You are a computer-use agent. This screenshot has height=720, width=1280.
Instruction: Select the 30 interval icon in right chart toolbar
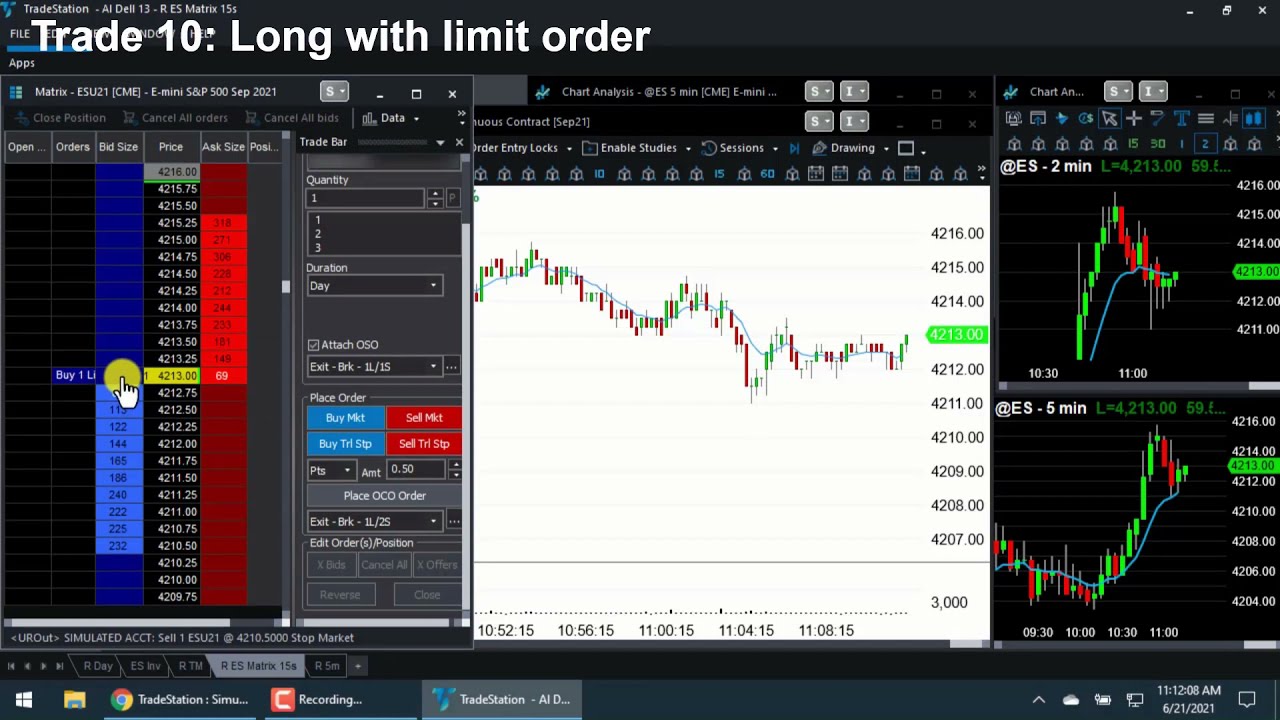click(1157, 144)
